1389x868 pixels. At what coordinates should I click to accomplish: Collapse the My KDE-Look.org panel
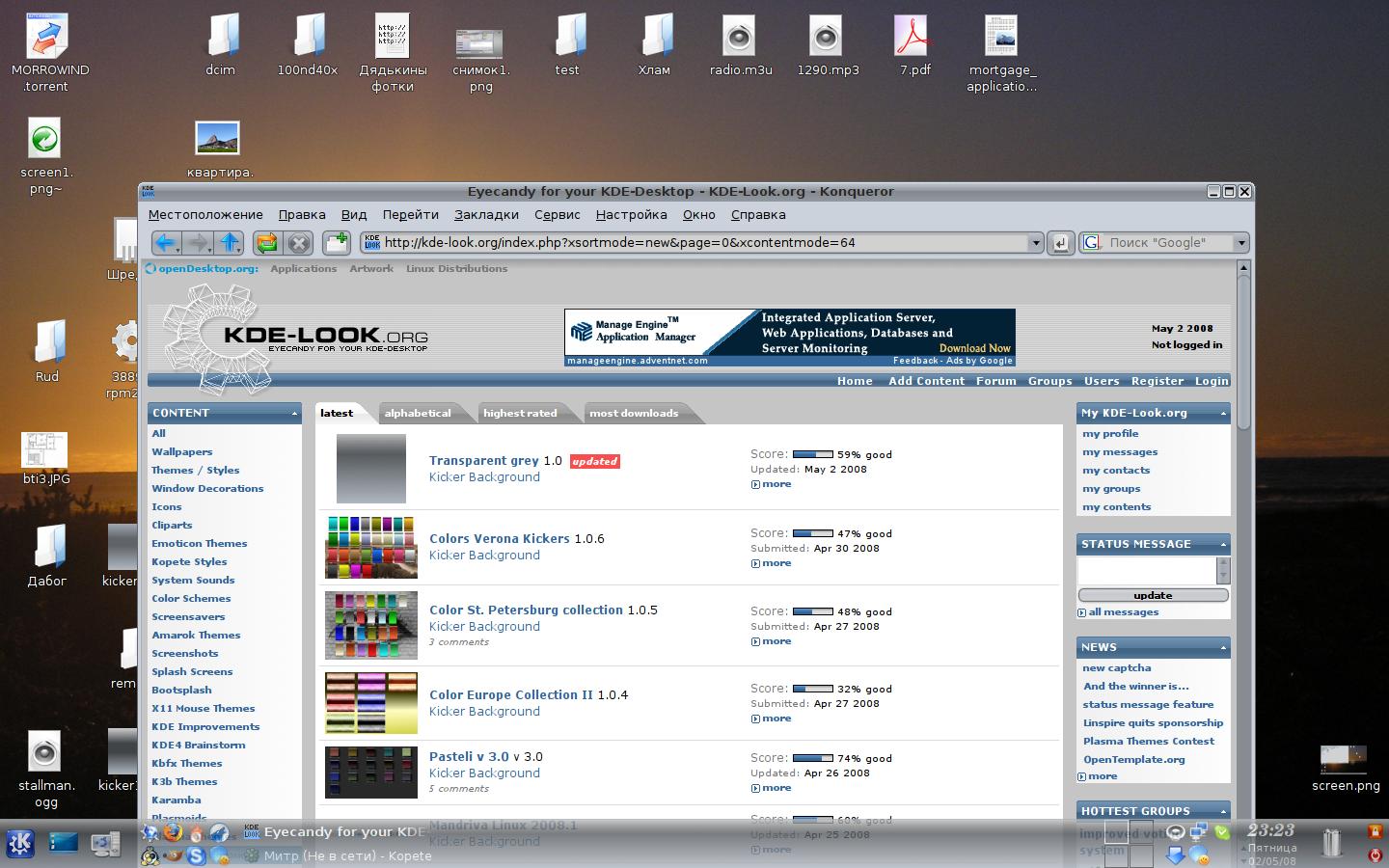(x=1223, y=413)
